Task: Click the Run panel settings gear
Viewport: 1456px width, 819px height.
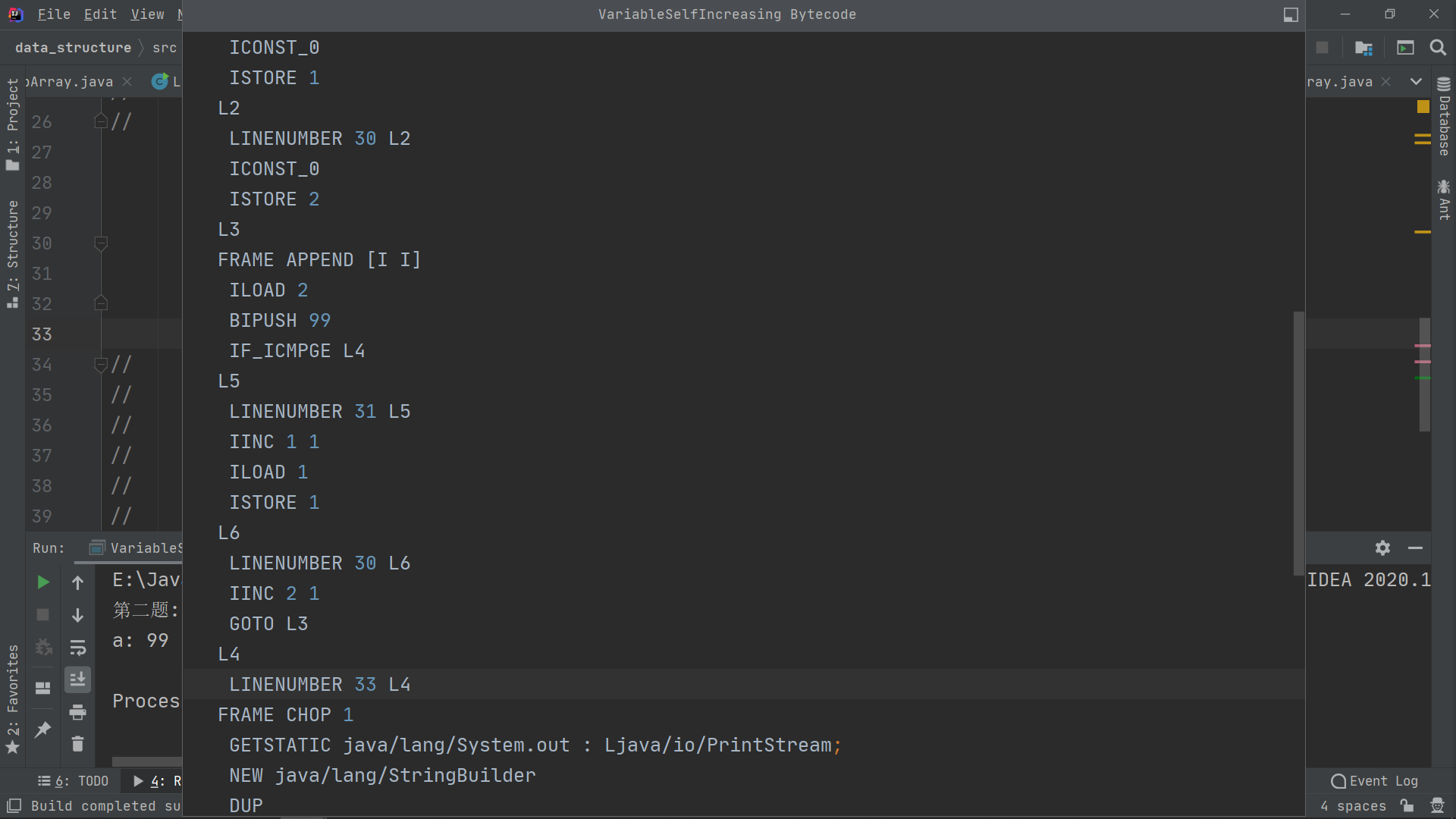Action: 1382,548
